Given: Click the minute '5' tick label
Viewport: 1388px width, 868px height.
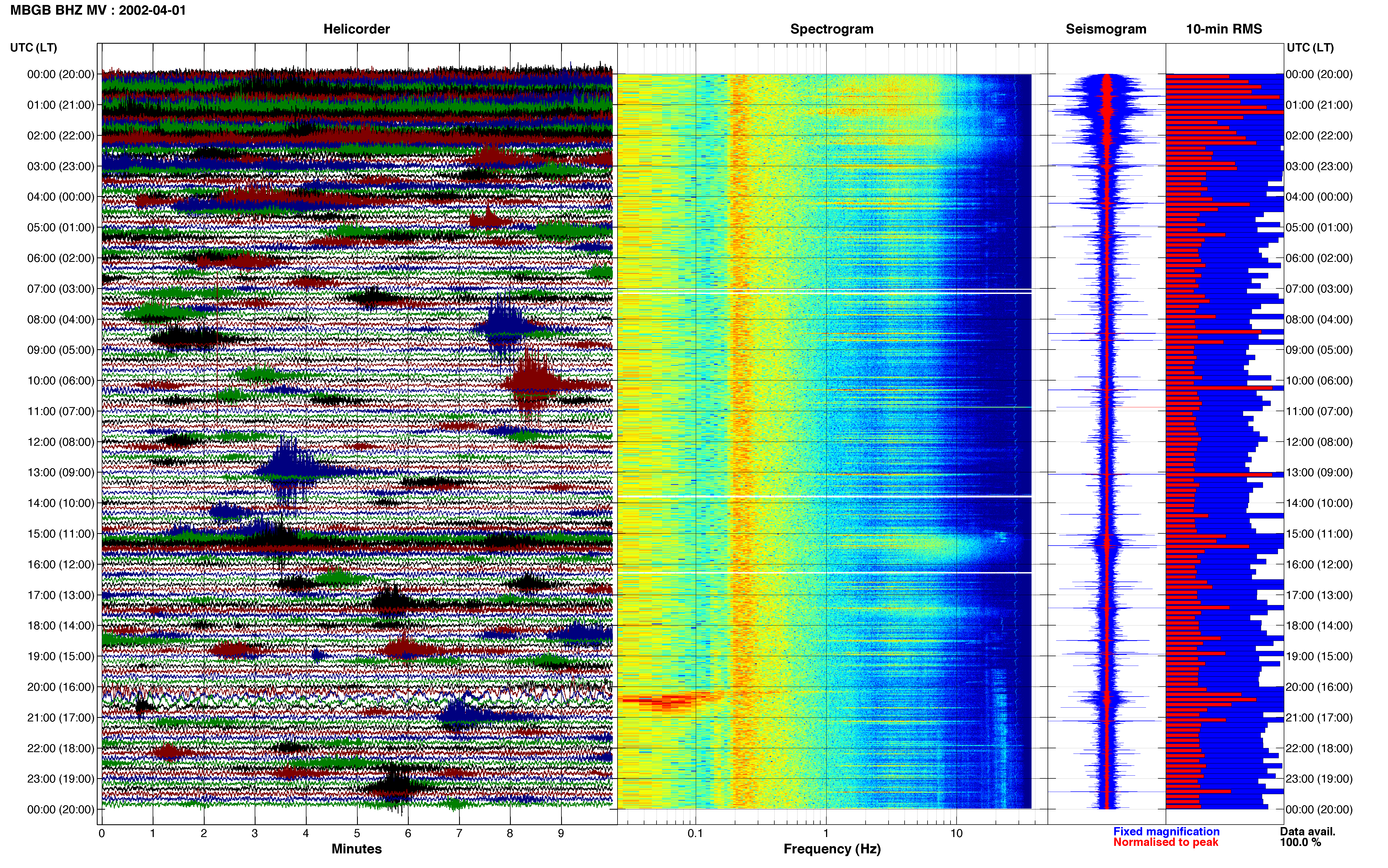Looking at the screenshot, I should (x=357, y=833).
